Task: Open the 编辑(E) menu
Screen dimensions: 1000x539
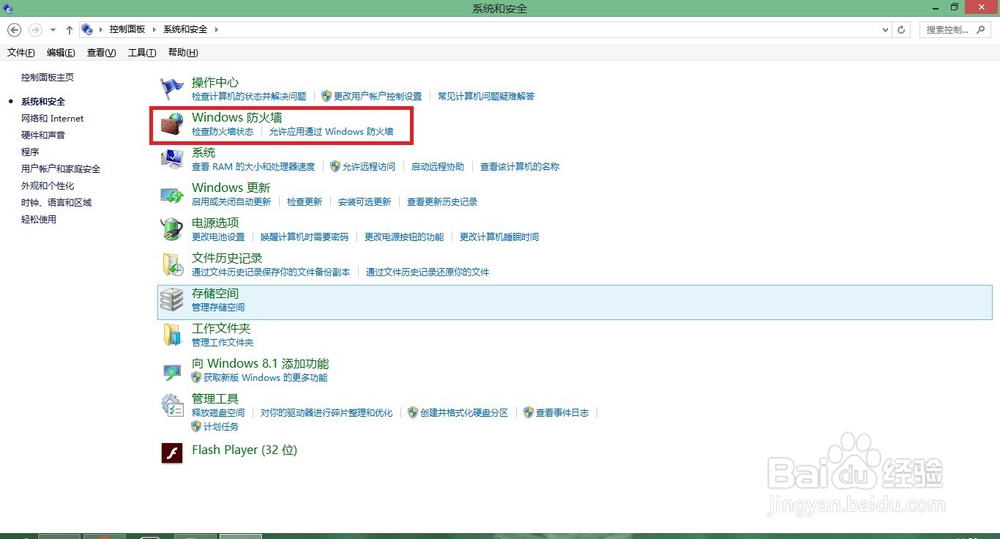Action: pyautogui.click(x=61, y=52)
